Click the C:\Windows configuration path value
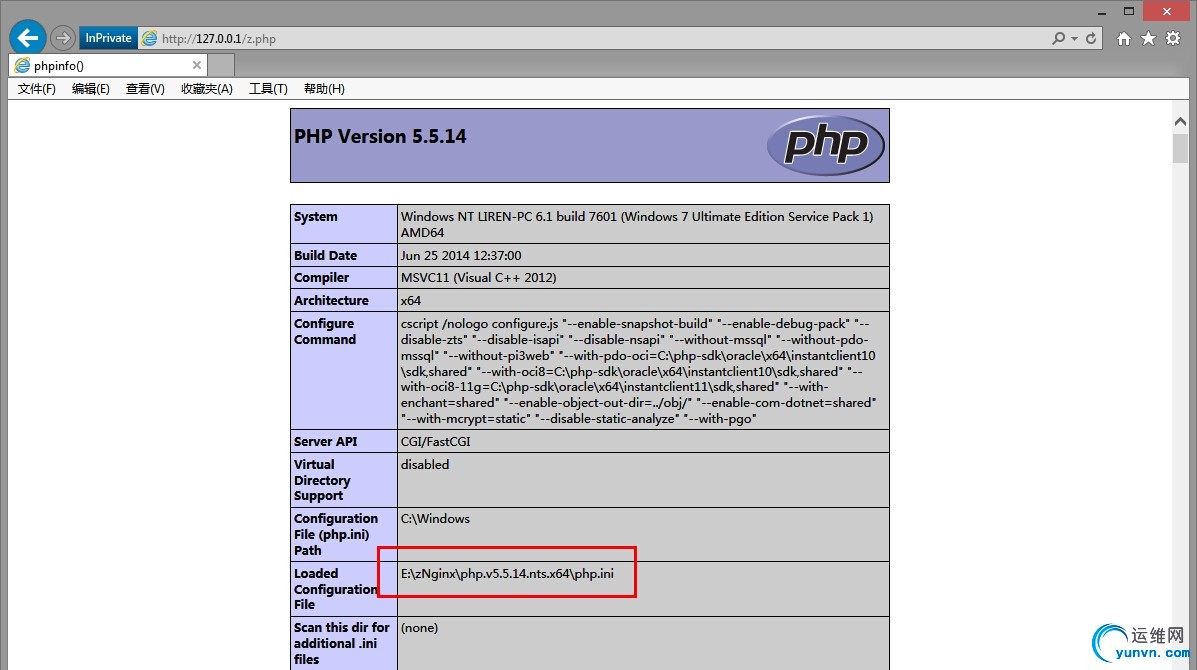Image resolution: width=1197 pixels, height=670 pixels. (435, 519)
